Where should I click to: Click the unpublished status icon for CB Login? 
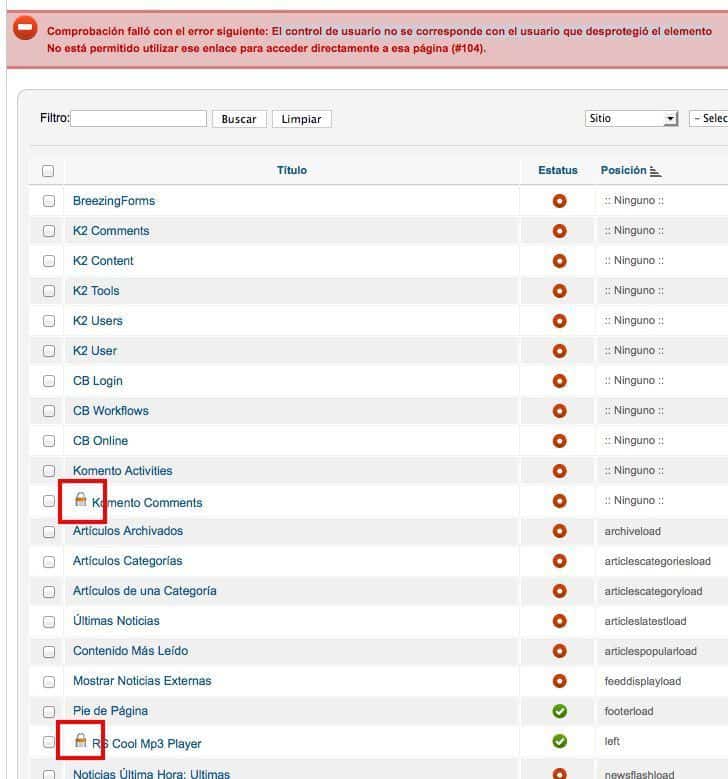click(559, 381)
